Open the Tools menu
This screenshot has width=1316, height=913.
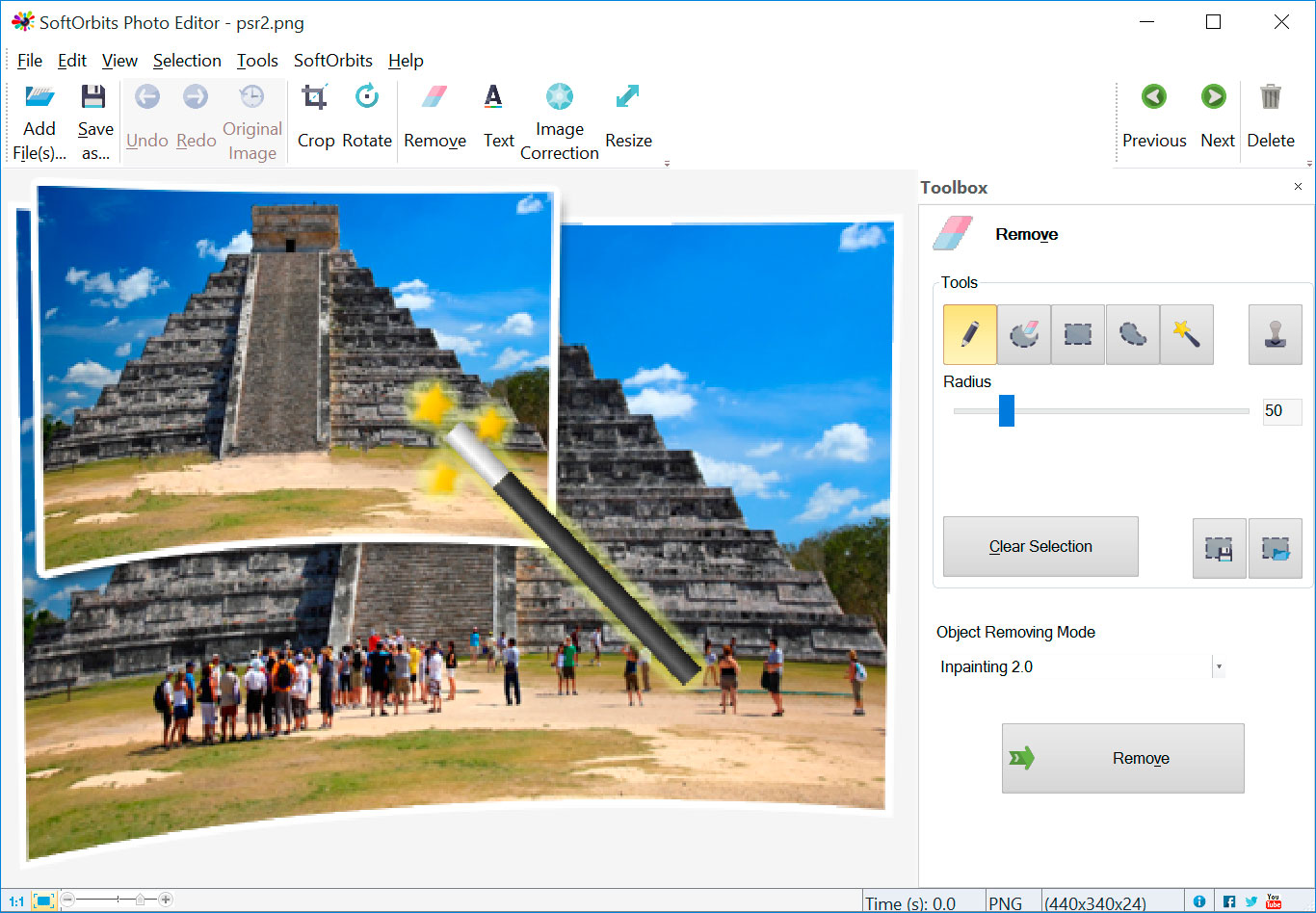point(257,60)
